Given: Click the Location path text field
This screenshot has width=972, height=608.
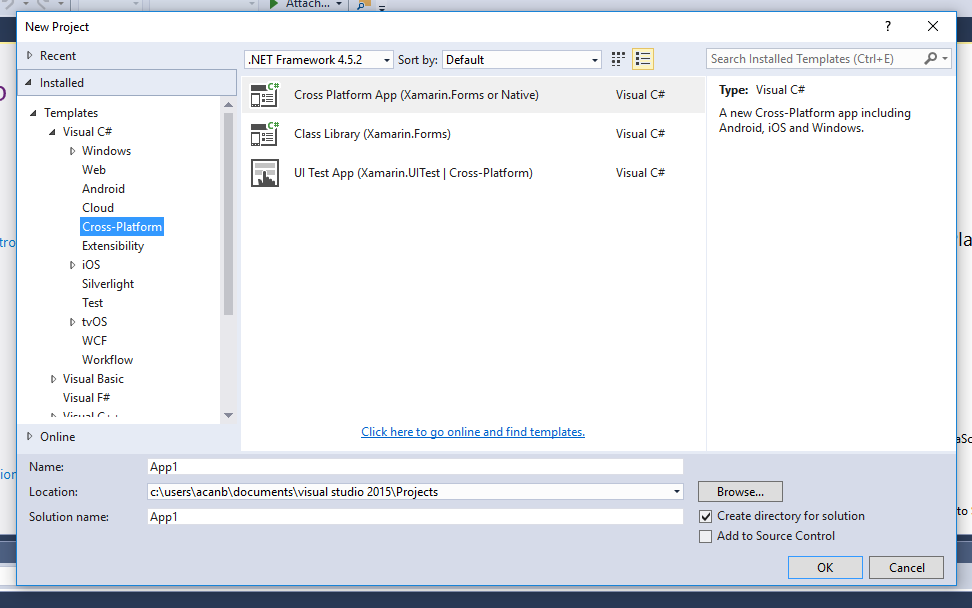Looking at the screenshot, I should pos(409,491).
